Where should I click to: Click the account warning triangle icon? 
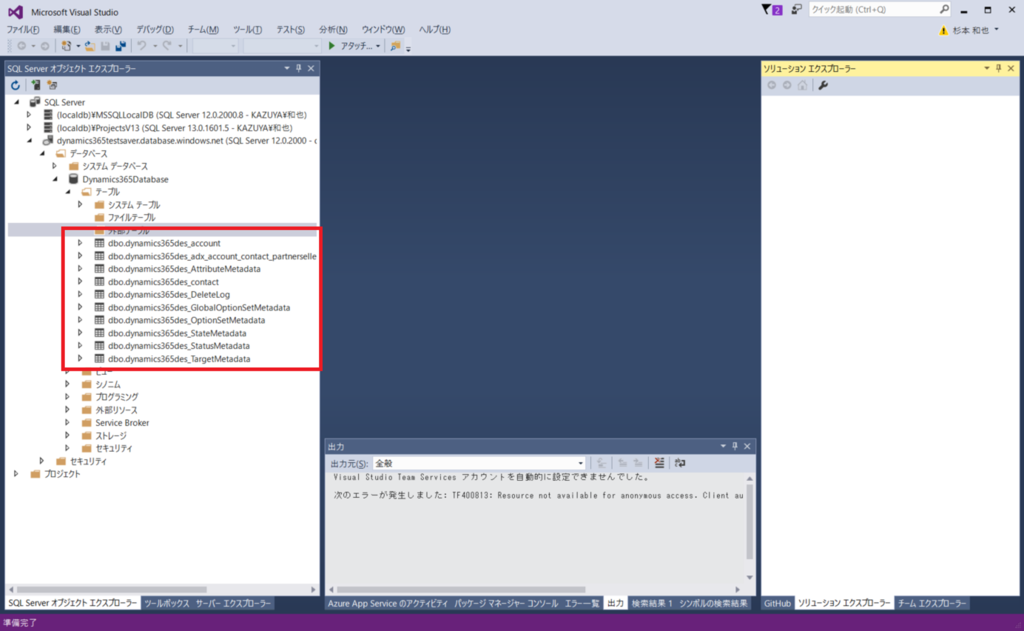click(x=943, y=31)
